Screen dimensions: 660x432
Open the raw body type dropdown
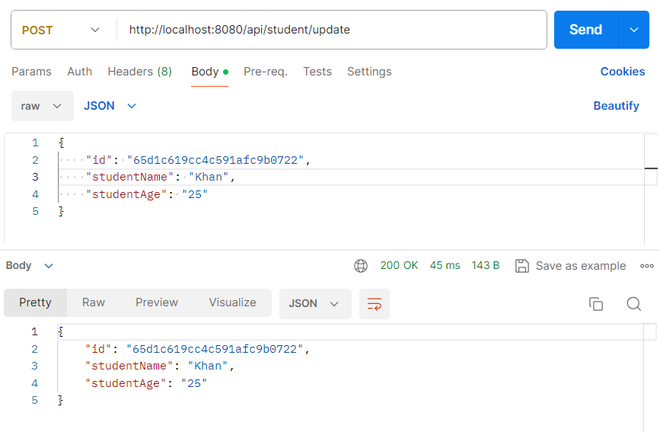point(42,105)
